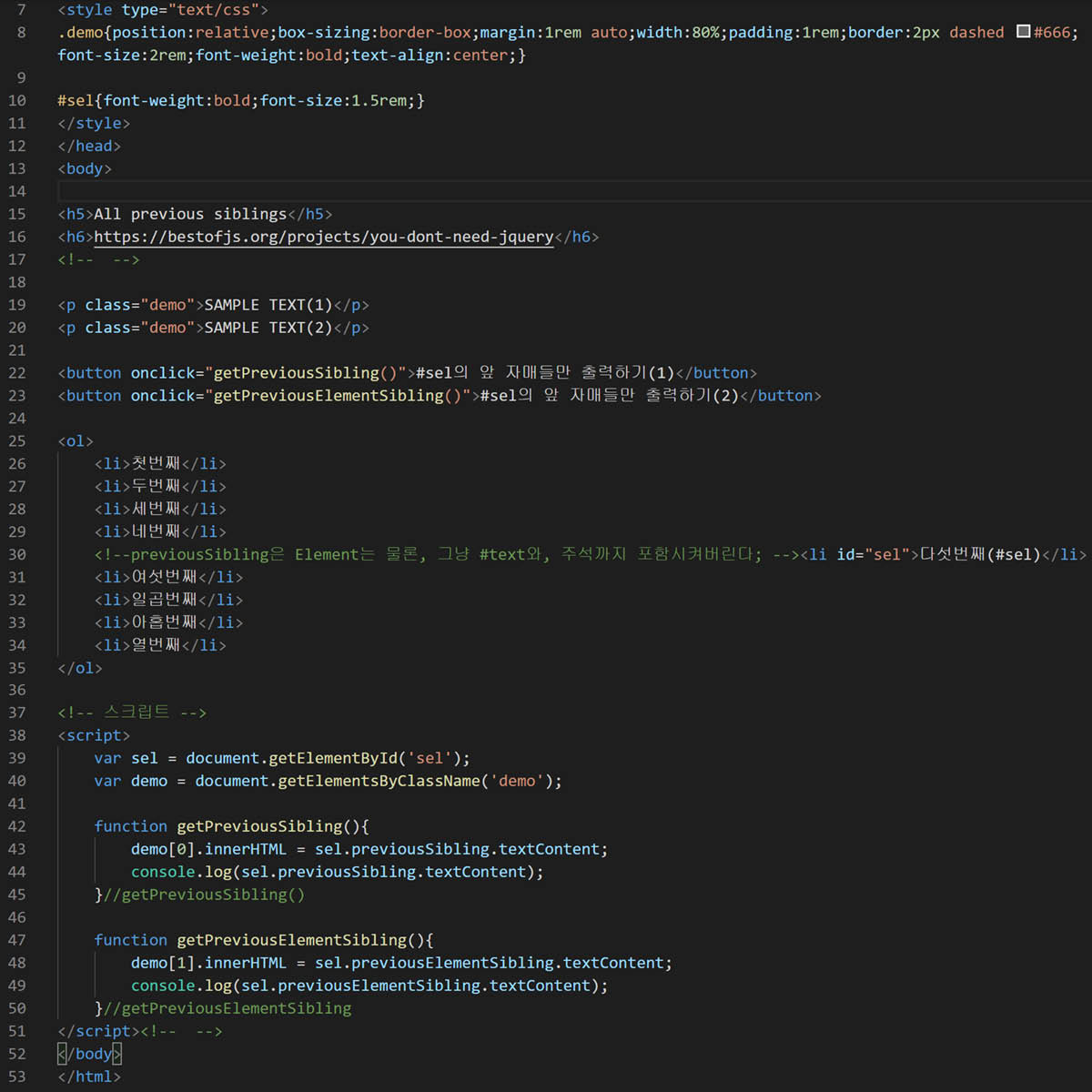Select line number 7 in gutter

[x=22, y=10]
